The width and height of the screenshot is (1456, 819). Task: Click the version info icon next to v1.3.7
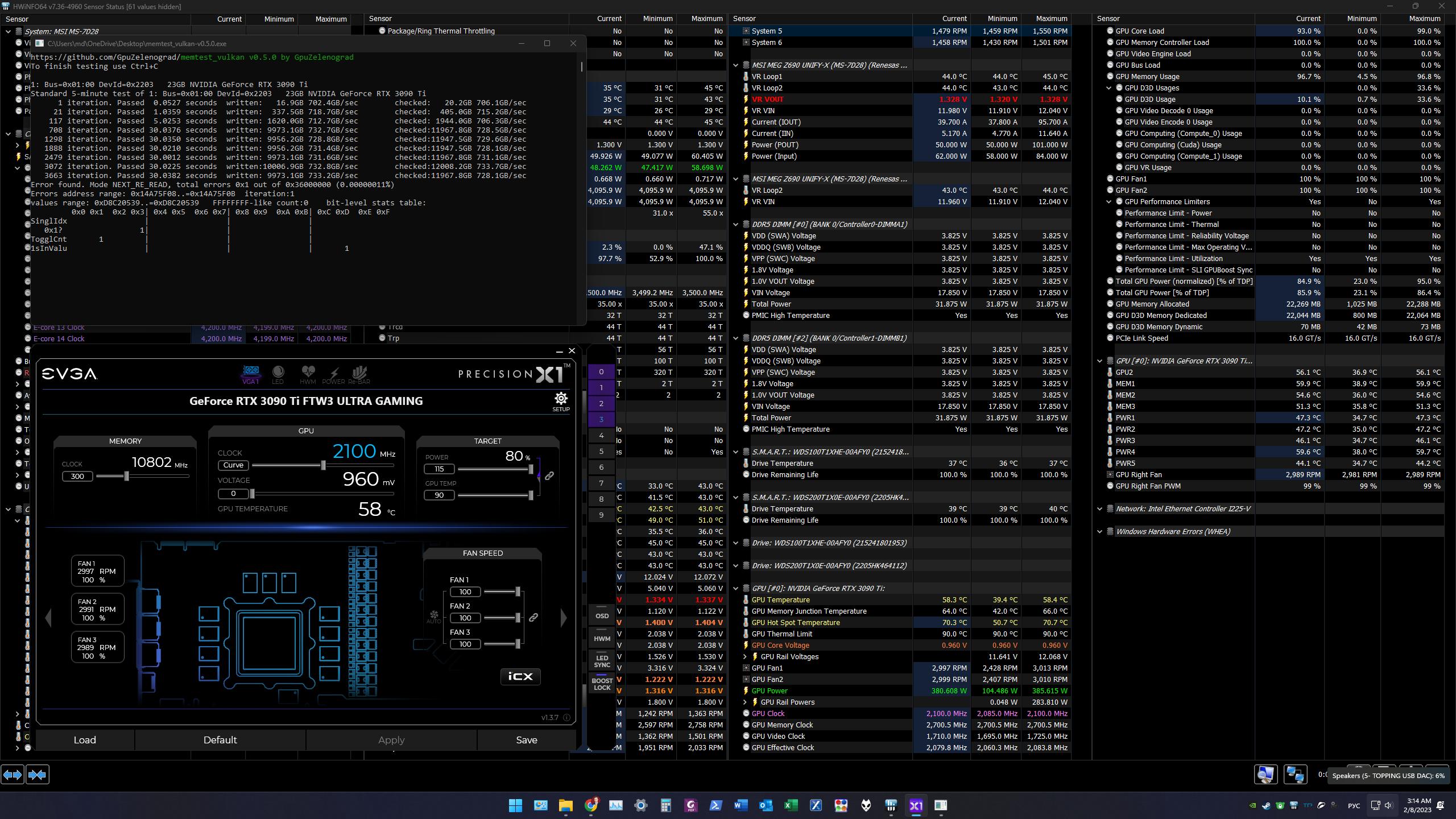[x=566, y=718]
